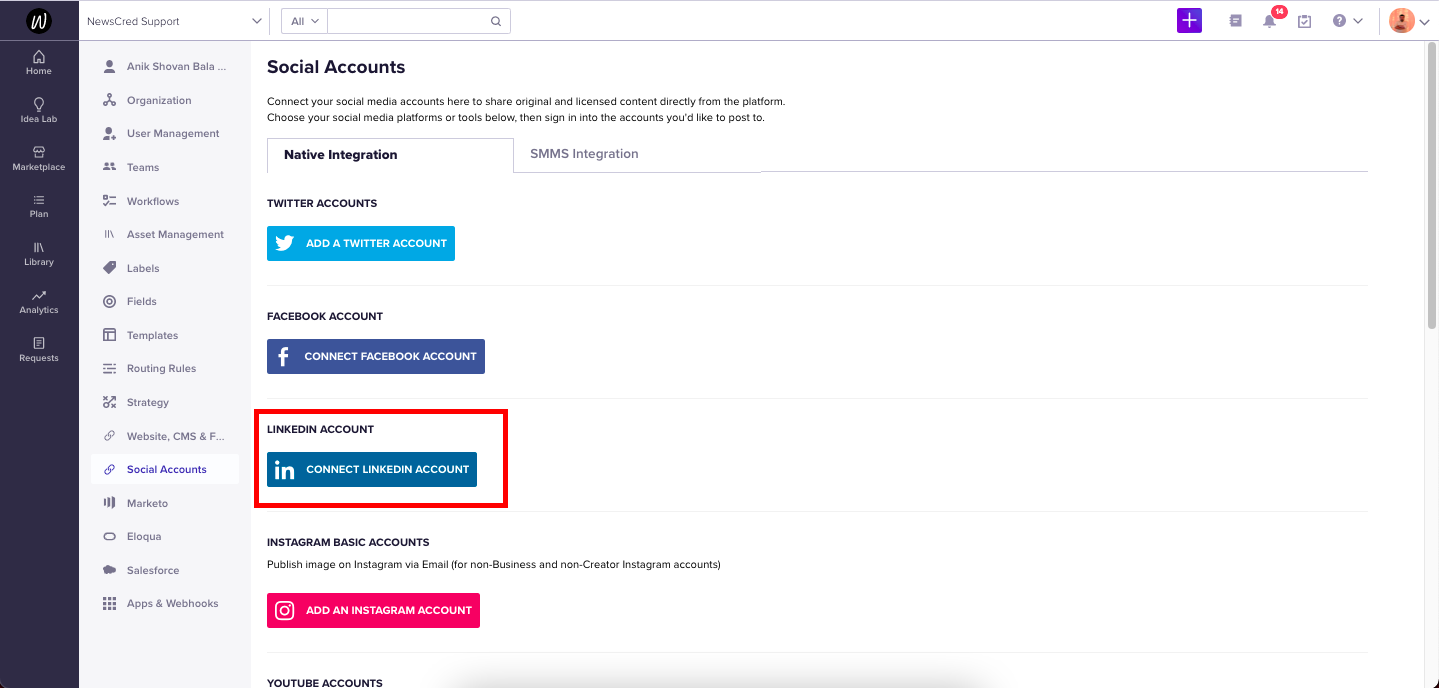The image size is (1439, 688).
Task: Click the LinkedIn Account section label
Action: 320,429
